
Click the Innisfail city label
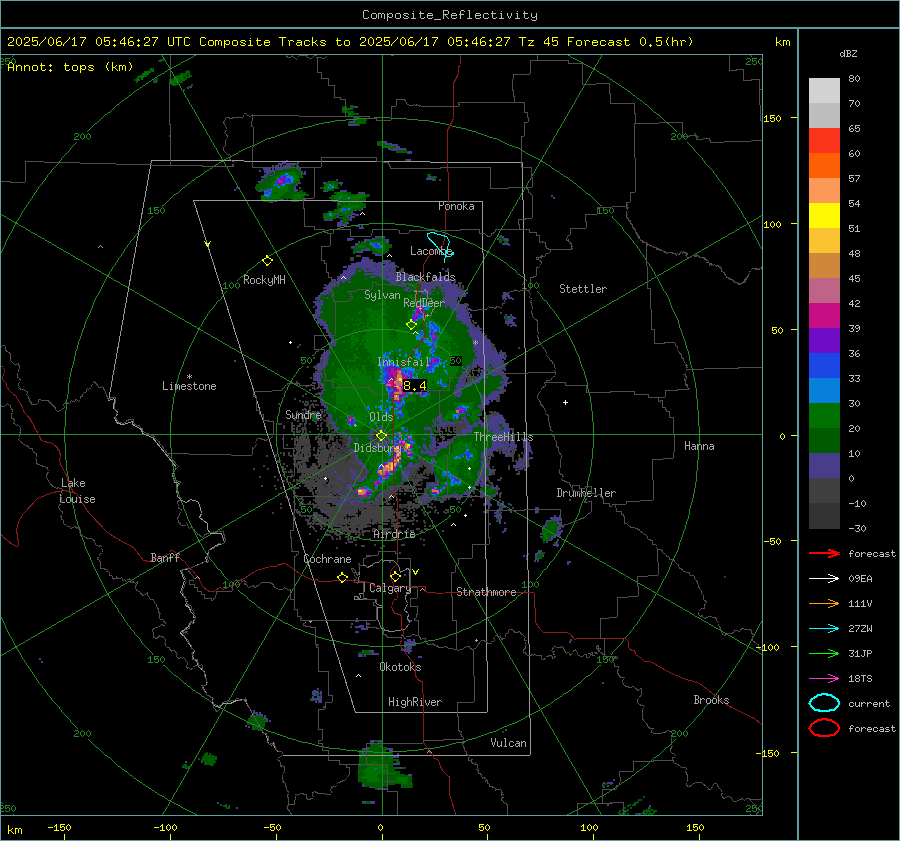(x=404, y=362)
